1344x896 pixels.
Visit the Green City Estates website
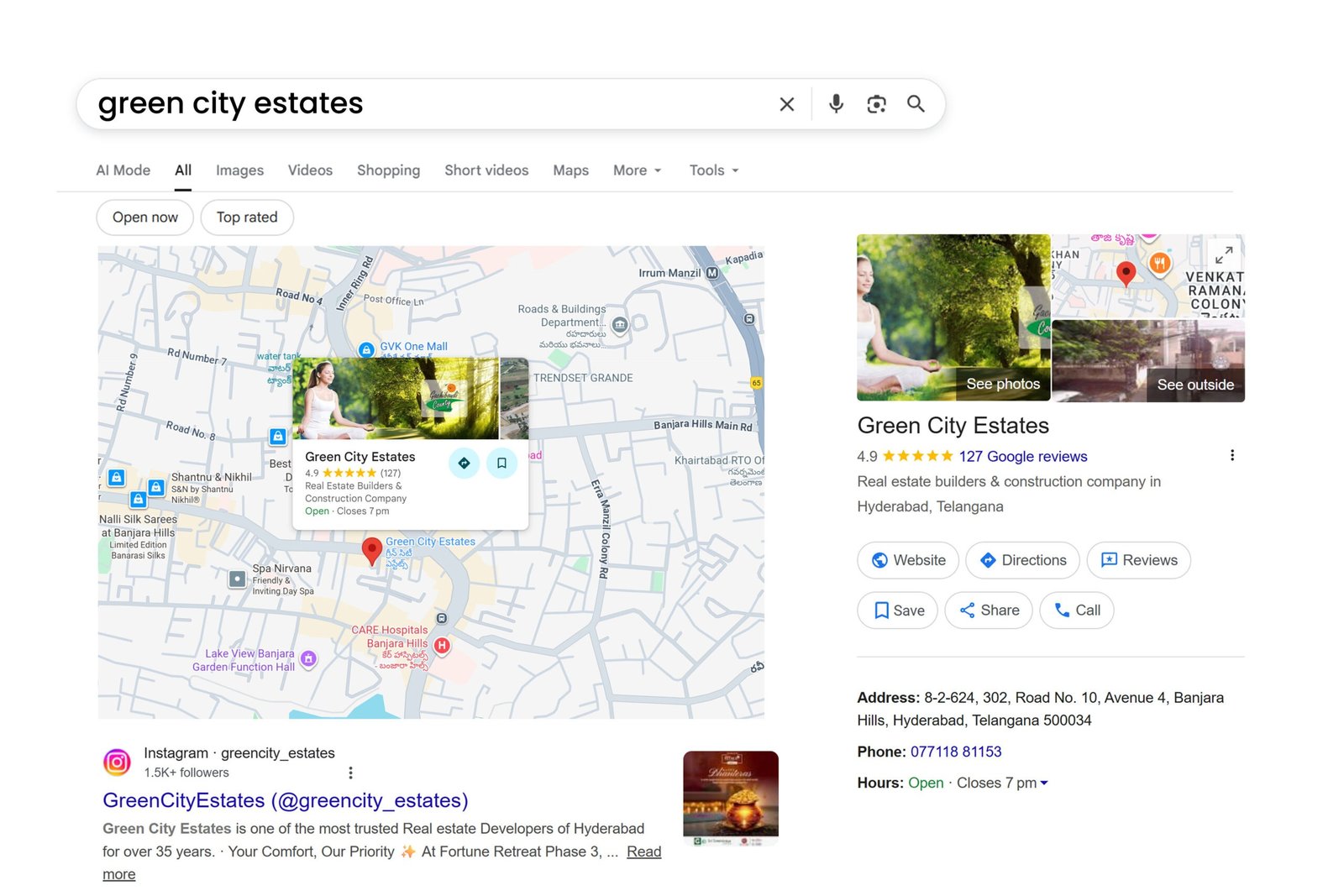pos(907,560)
